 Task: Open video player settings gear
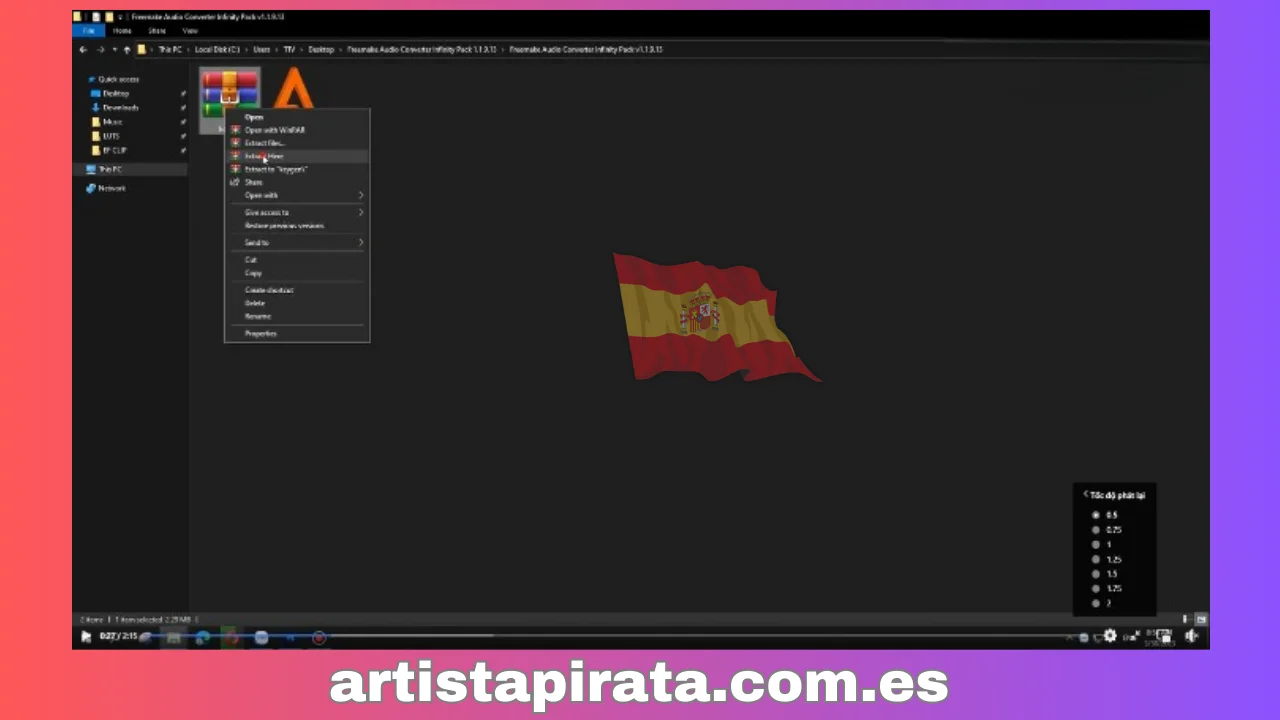1110,636
